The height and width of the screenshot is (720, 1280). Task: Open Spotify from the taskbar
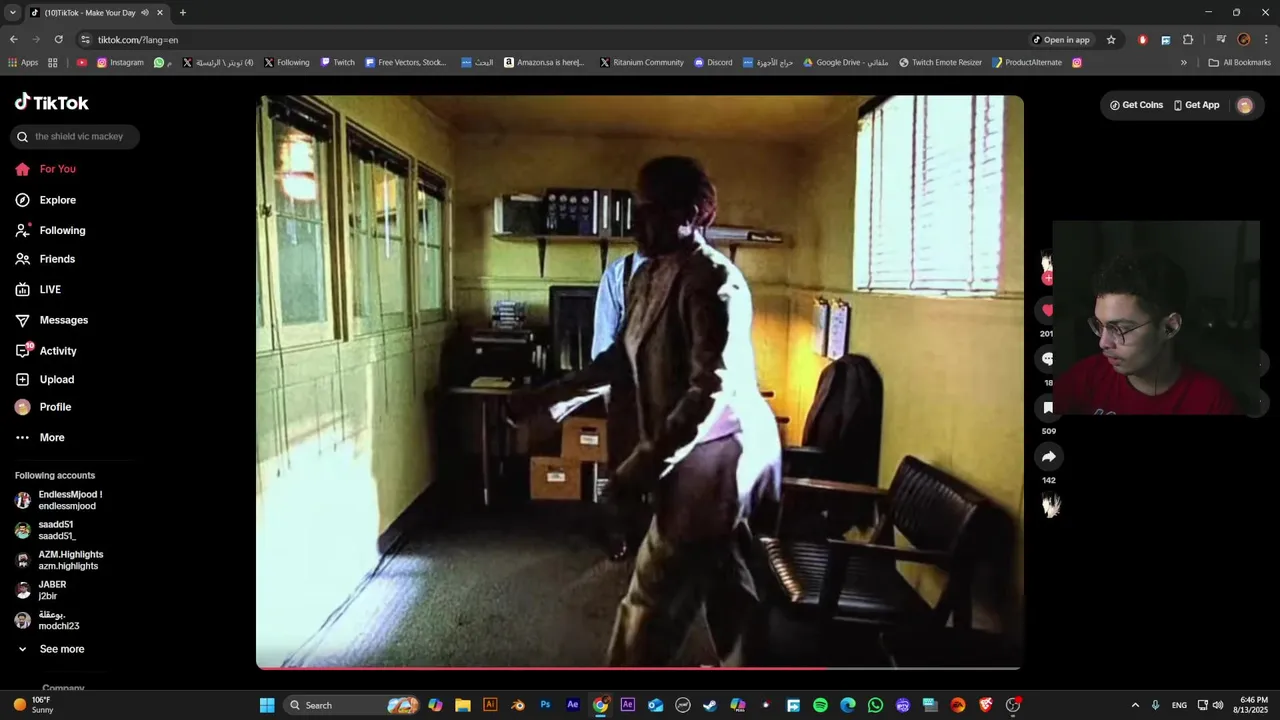(820, 705)
